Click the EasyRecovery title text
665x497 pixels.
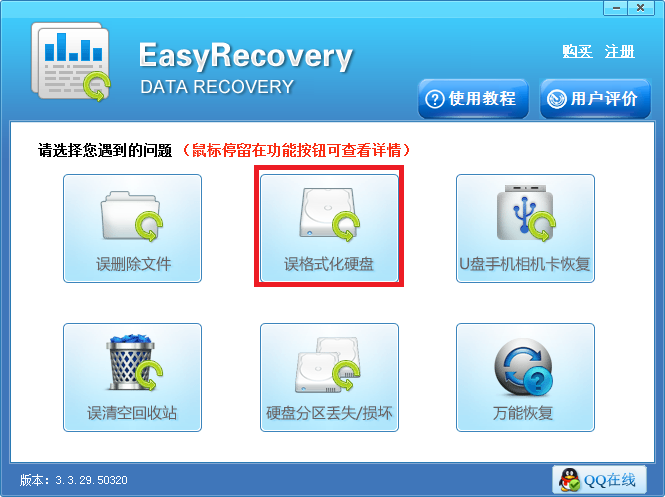[x=246, y=56]
